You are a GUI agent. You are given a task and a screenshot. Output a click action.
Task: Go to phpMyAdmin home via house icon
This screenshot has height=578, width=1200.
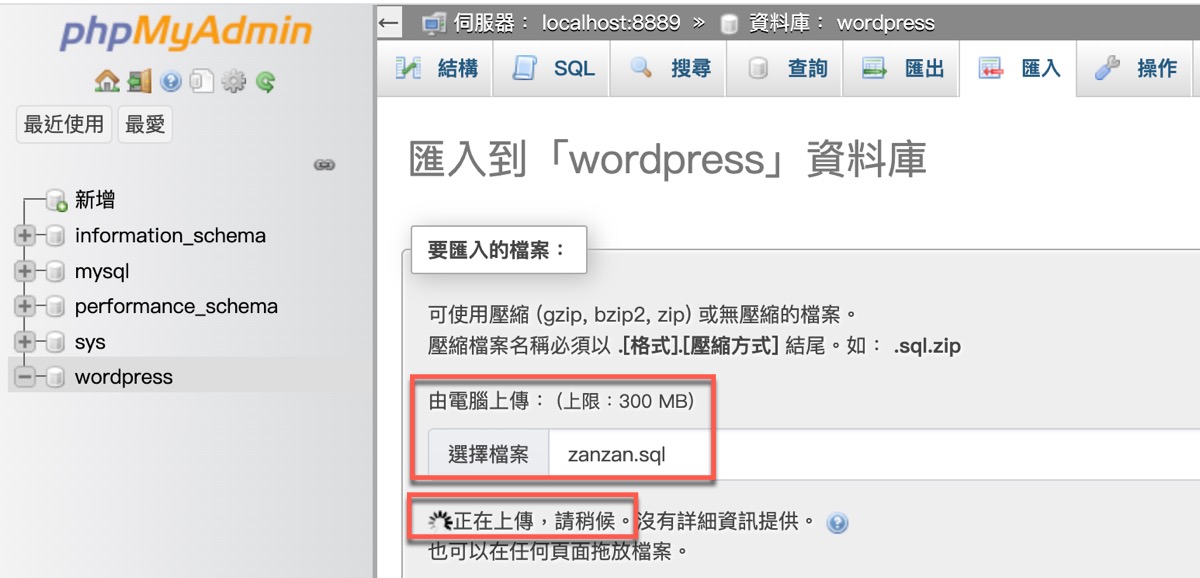tap(106, 82)
